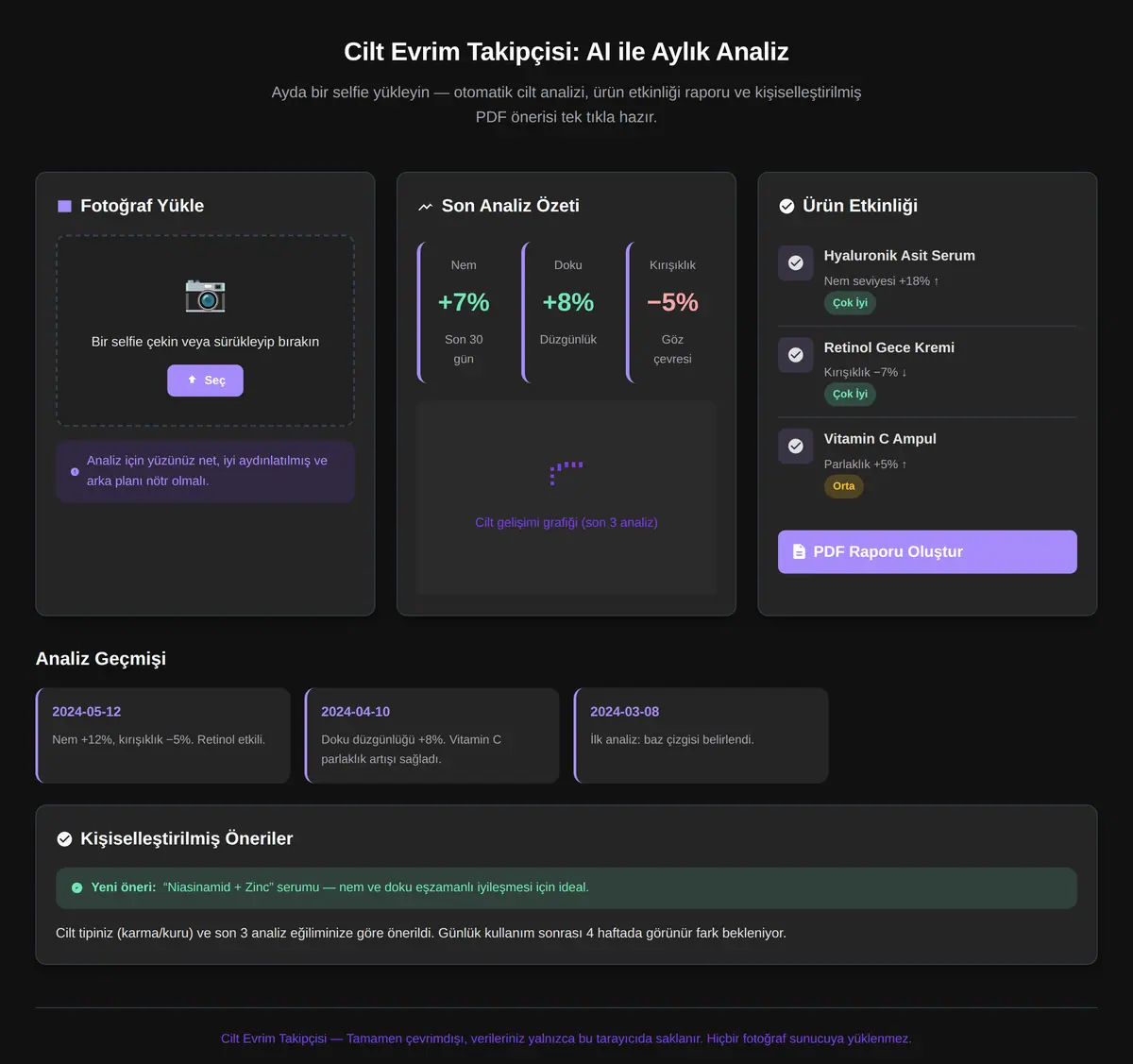This screenshot has height=1064, width=1133.
Task: Click the check icon beside Kişiselleştirilmiş Öneriler
Action: click(x=64, y=838)
